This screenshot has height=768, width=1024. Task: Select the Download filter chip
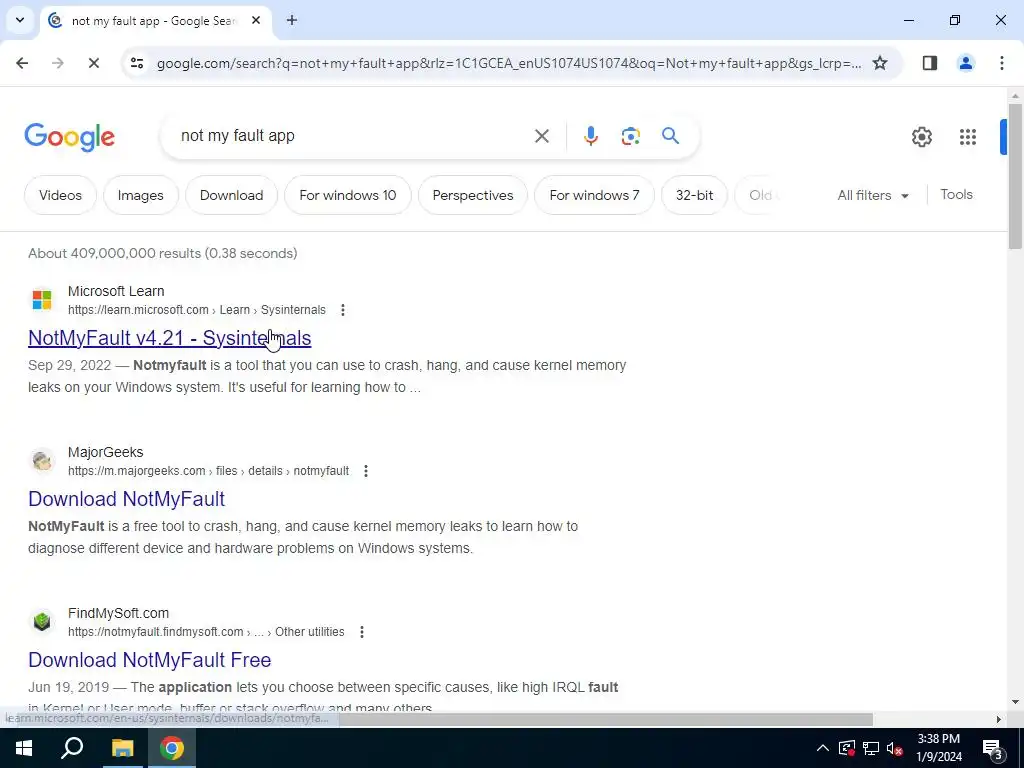(231, 195)
